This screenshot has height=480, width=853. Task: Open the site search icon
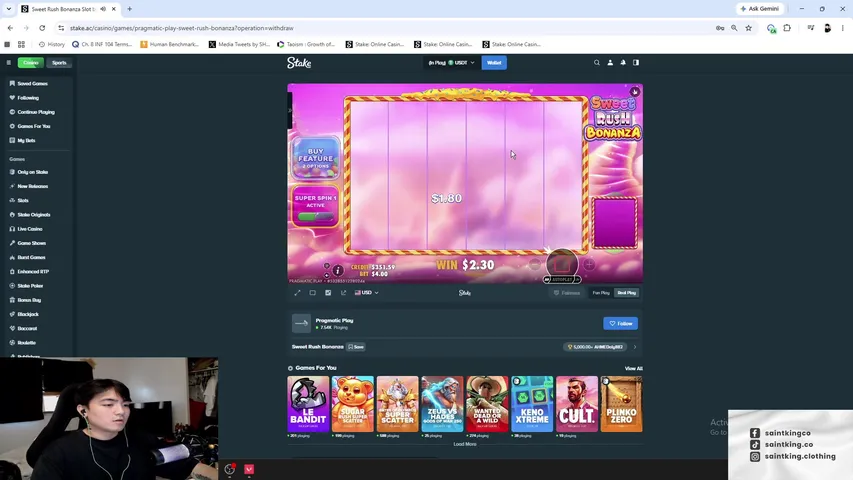597,63
